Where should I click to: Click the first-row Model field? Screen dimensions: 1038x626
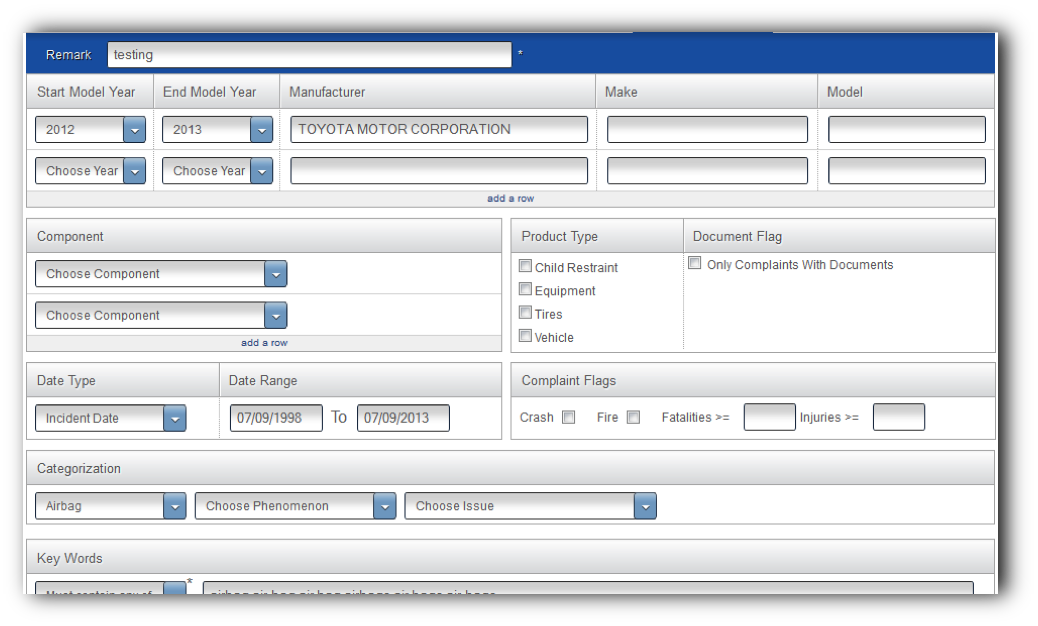(x=907, y=130)
